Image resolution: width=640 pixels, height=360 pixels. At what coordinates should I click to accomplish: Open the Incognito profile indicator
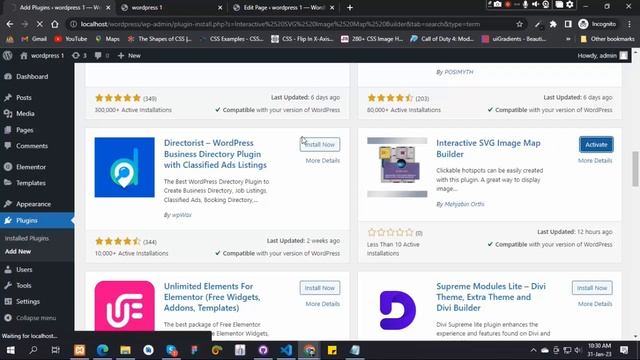[598, 24]
